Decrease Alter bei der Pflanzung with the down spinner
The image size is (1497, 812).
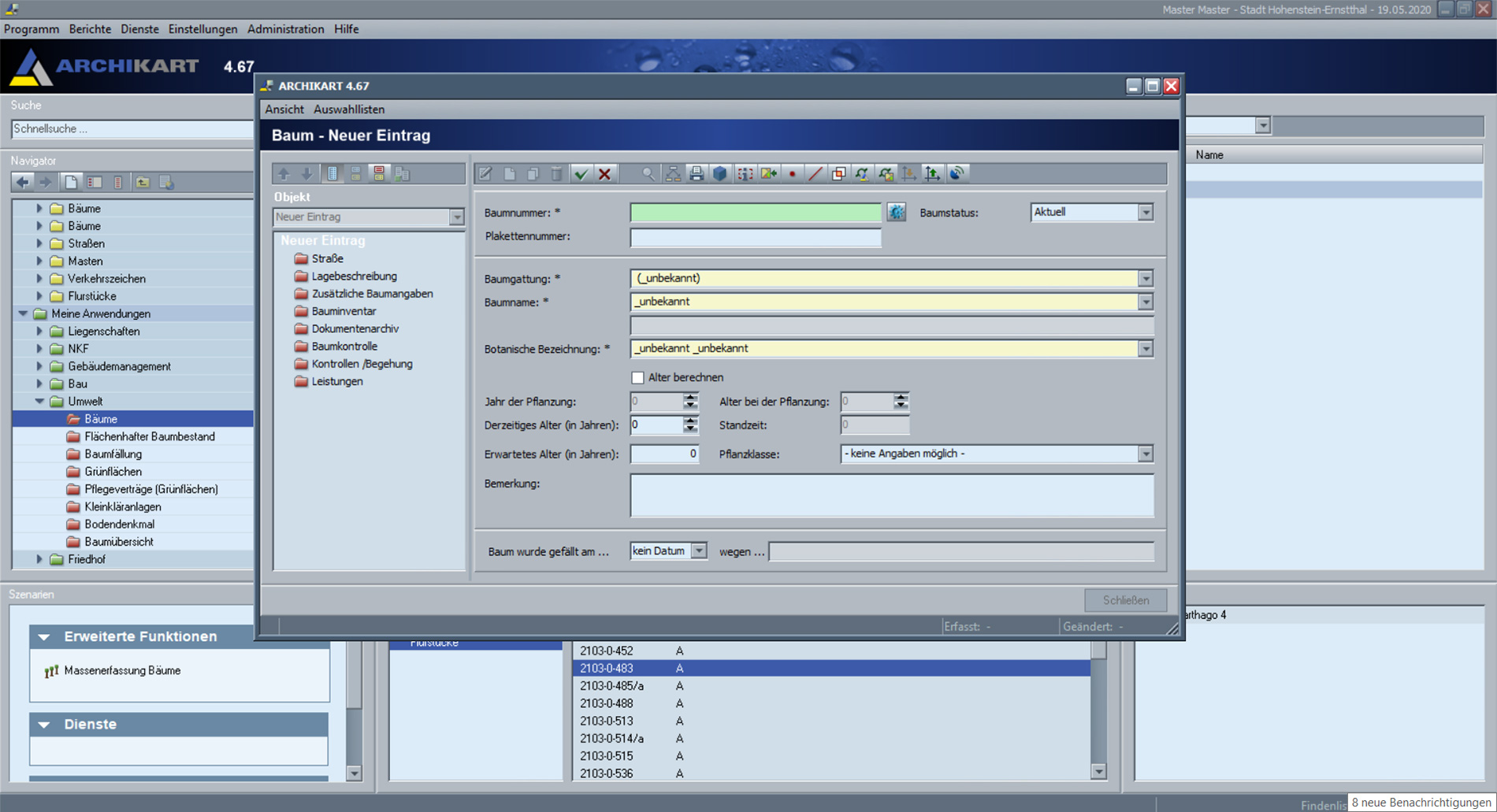pyautogui.click(x=901, y=406)
